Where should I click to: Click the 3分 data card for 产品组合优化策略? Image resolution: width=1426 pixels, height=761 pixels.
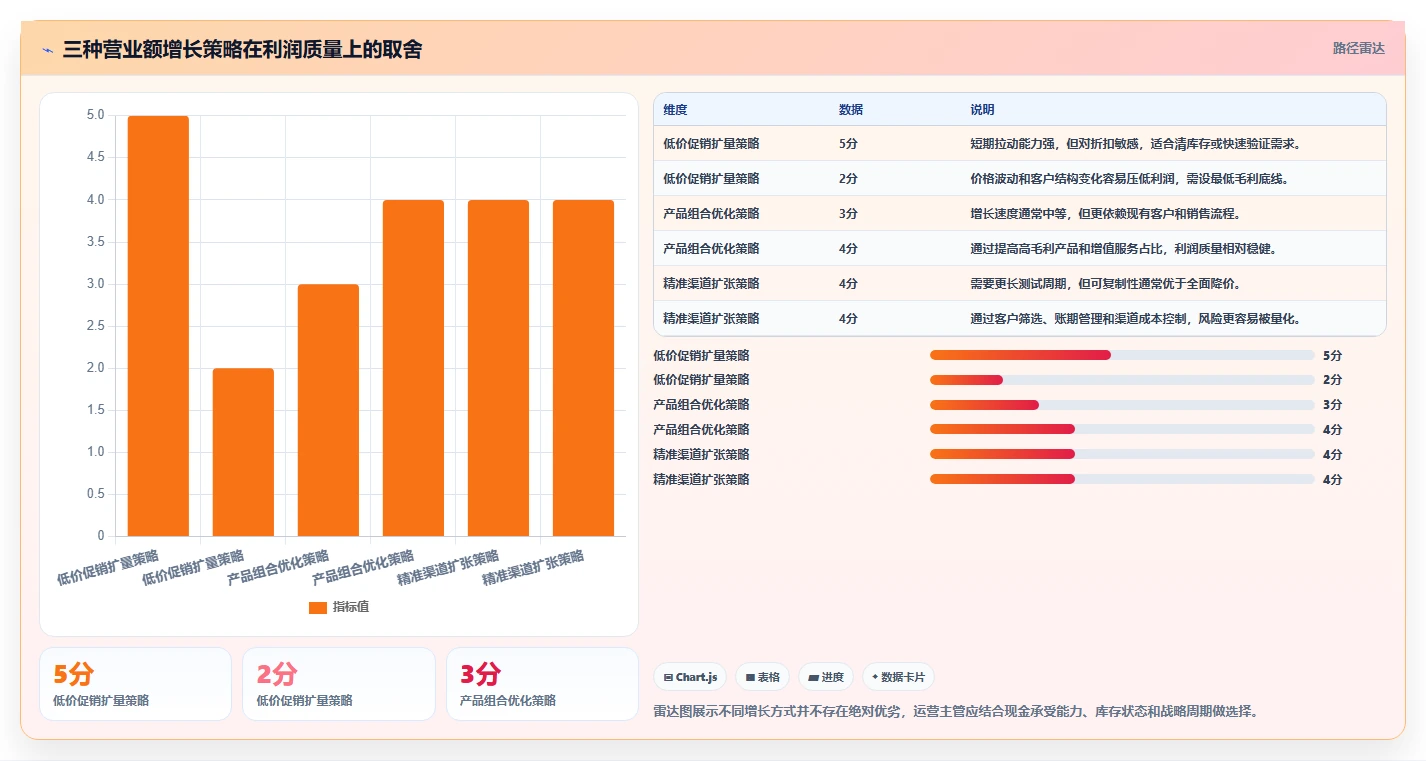[542, 684]
